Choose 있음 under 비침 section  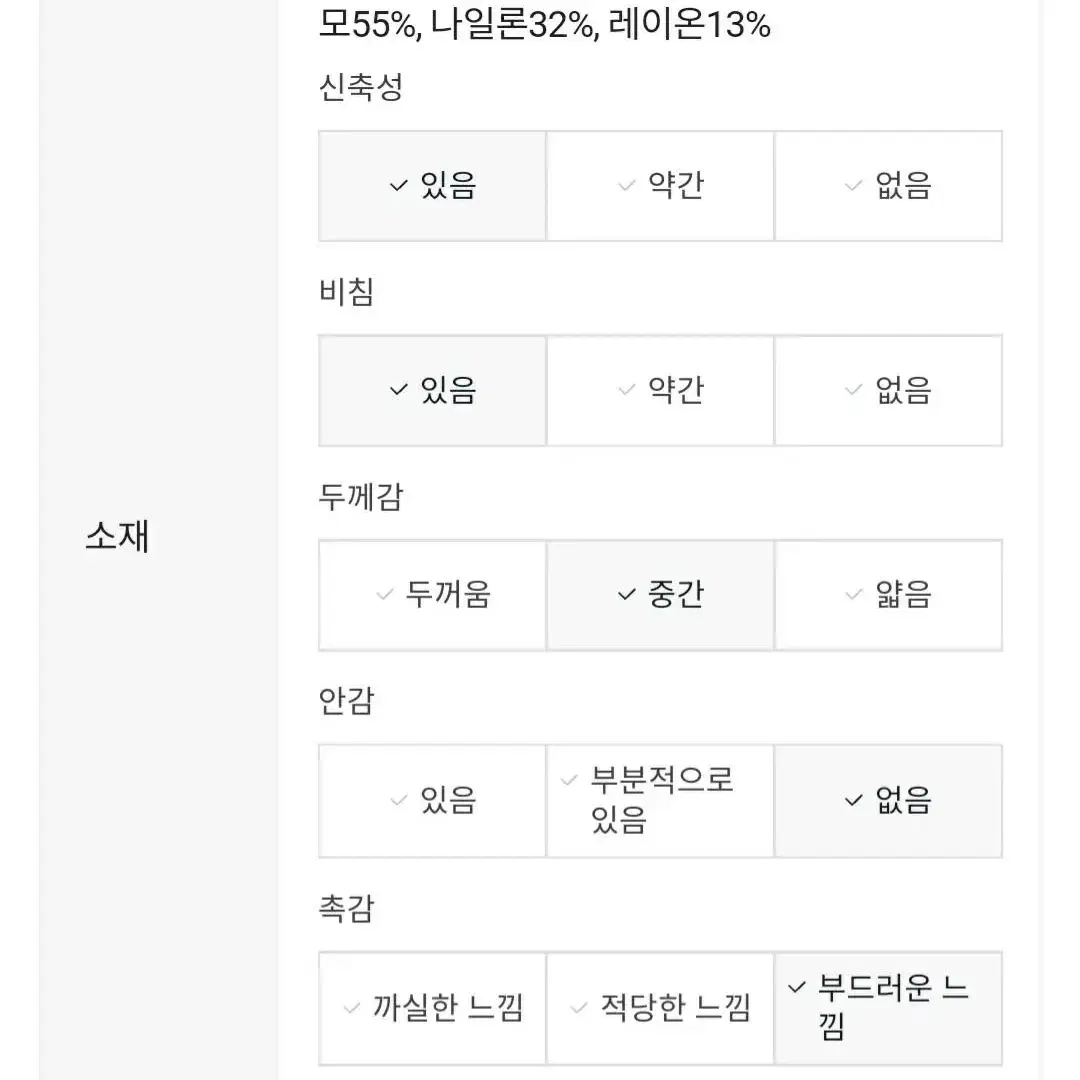point(433,391)
